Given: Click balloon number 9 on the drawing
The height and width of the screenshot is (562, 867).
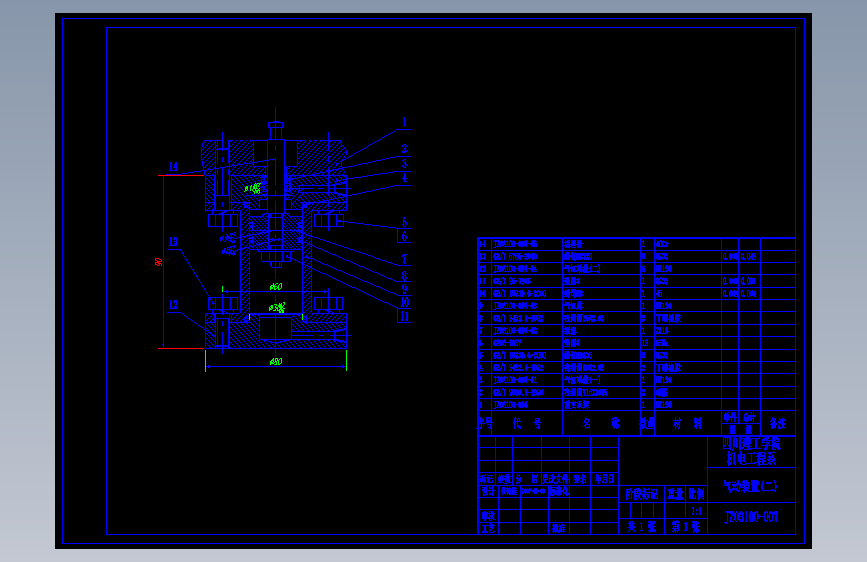Looking at the screenshot, I should click(404, 289).
